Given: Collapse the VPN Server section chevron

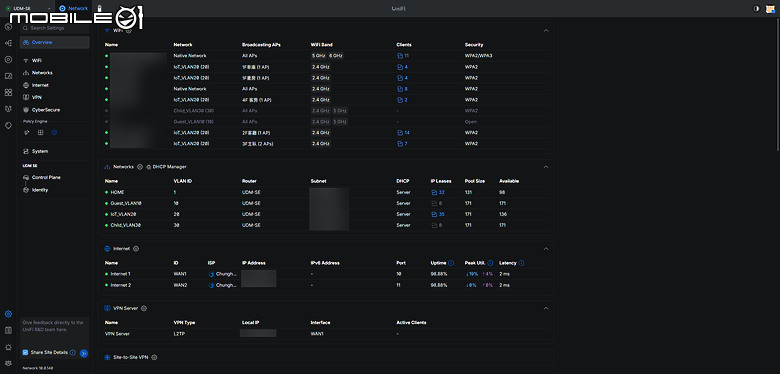Looking at the screenshot, I should coord(546,308).
